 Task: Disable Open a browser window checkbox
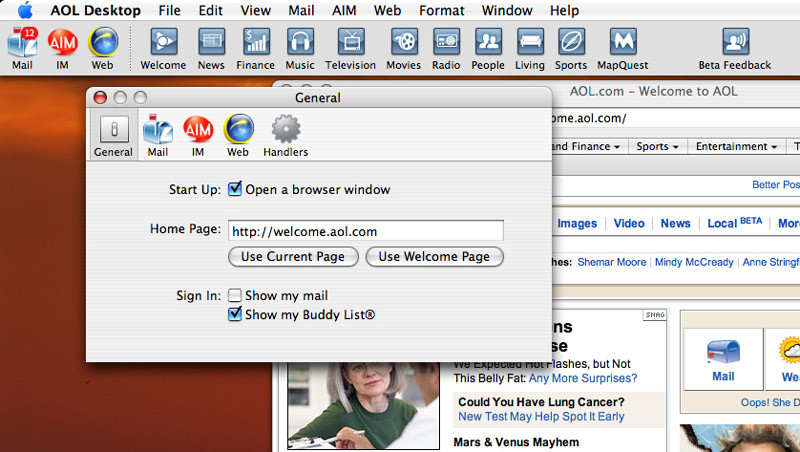tap(235, 189)
